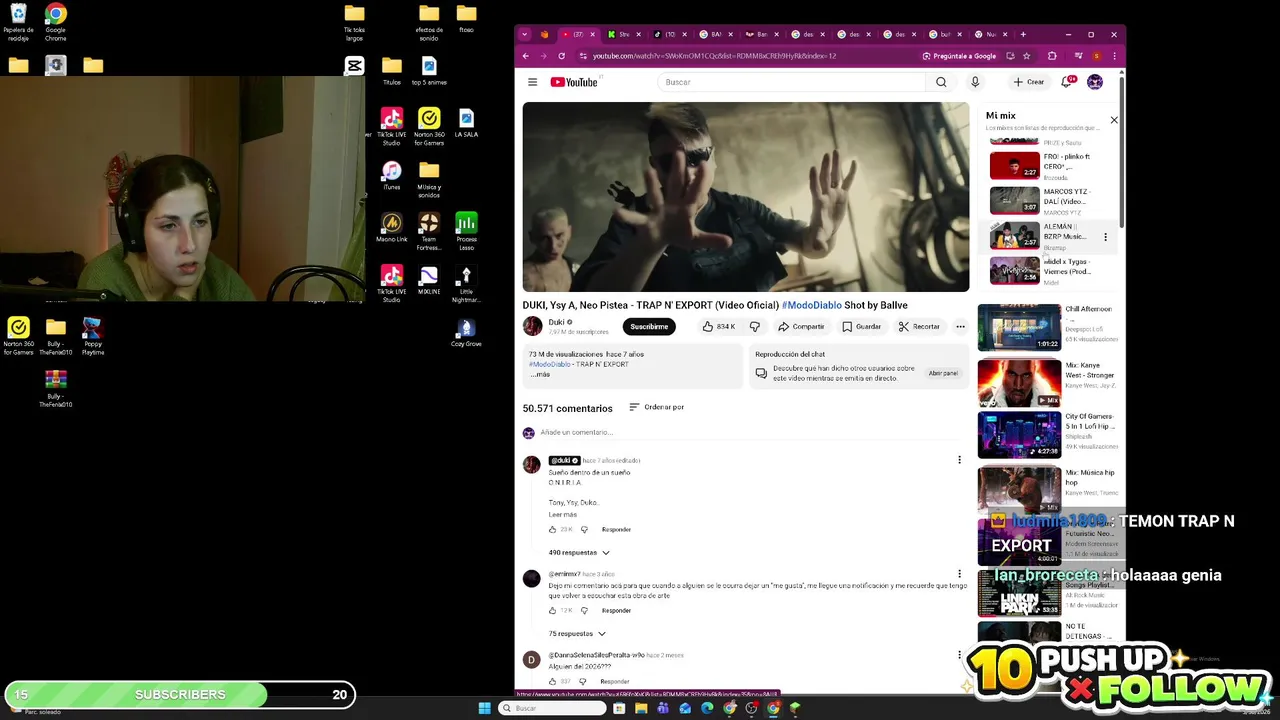Open Duki channel avatar
Viewport: 1280px width, 720px height.
(532, 326)
